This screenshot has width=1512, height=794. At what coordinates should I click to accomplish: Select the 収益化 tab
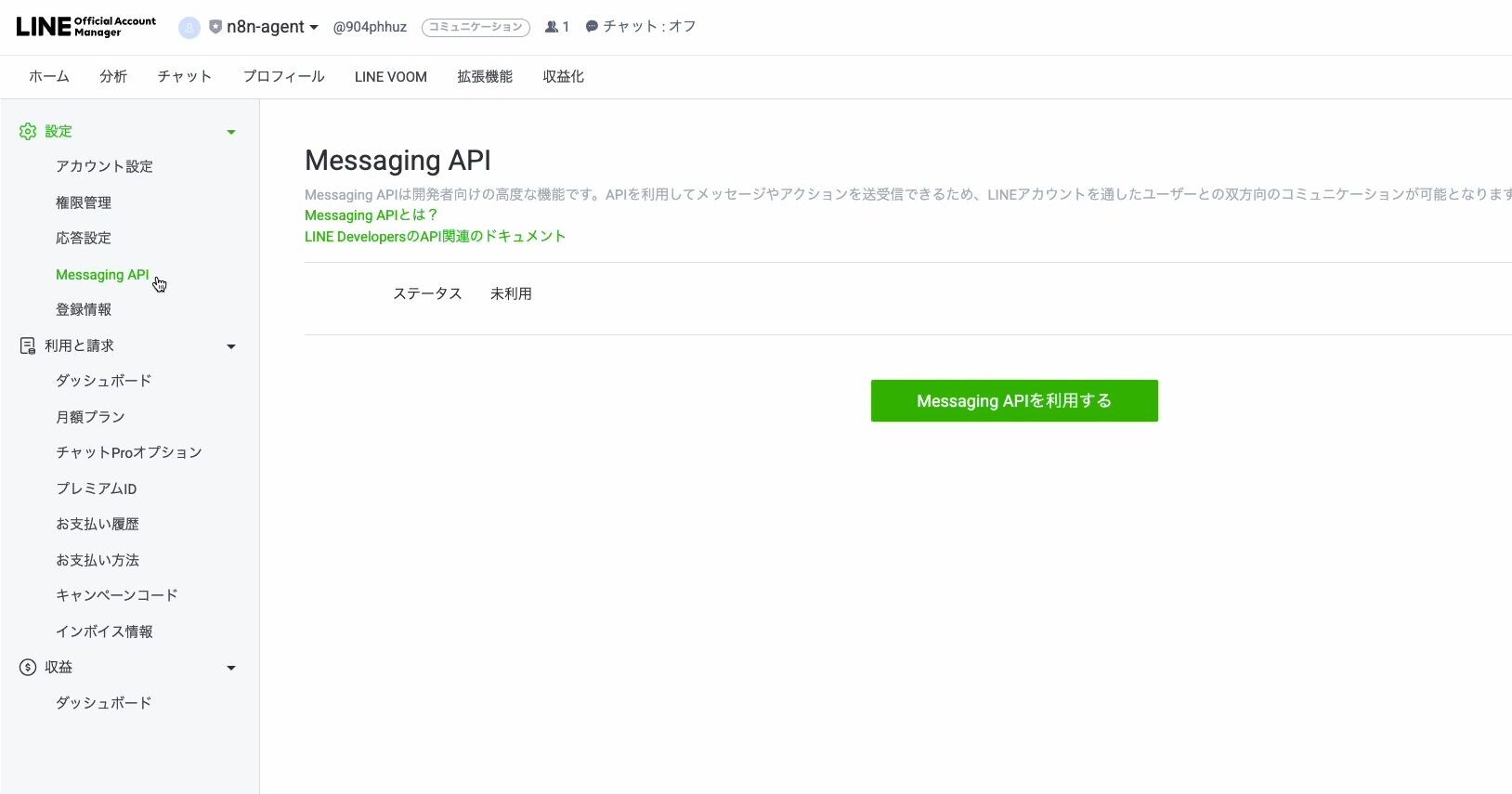564,76
